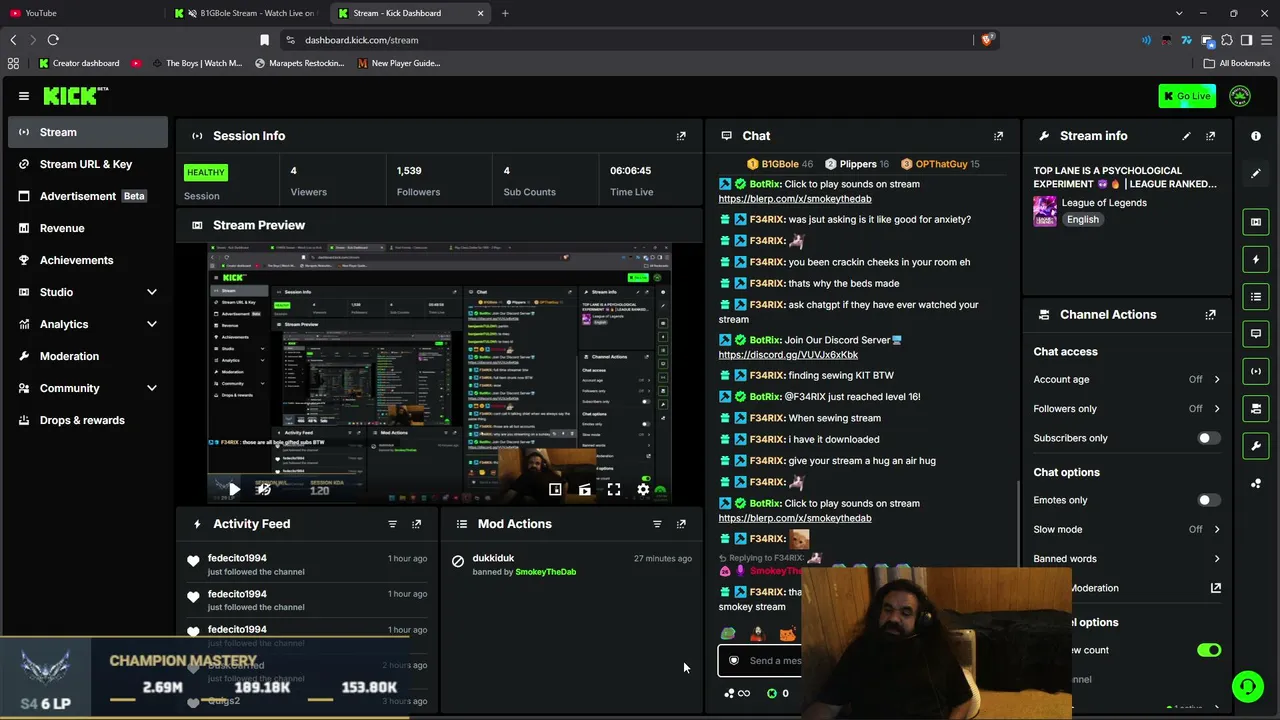Image resolution: width=1280 pixels, height=720 pixels.
Task: Click the English language tag
Action: (1082, 220)
